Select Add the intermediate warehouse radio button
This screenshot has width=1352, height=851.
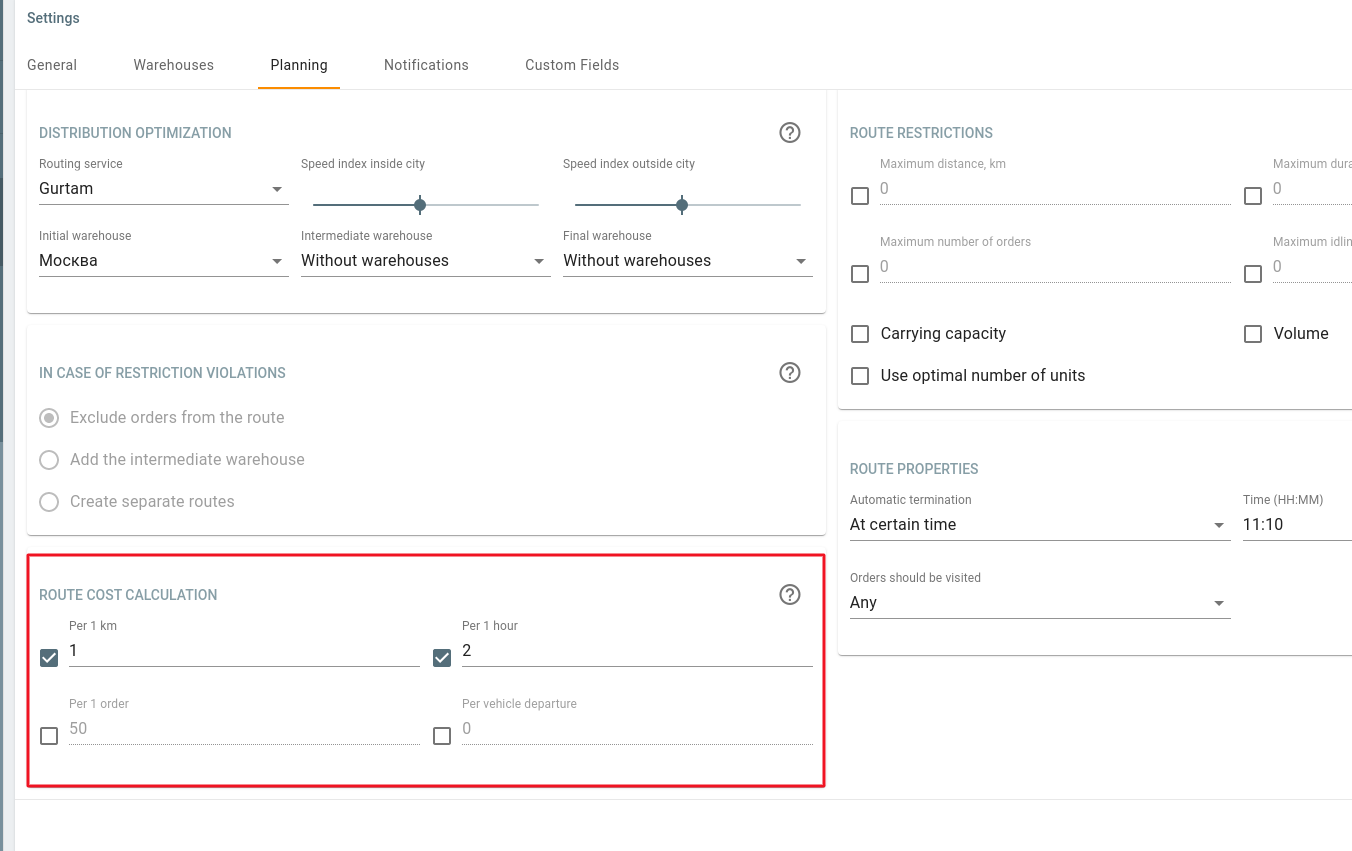click(49, 460)
